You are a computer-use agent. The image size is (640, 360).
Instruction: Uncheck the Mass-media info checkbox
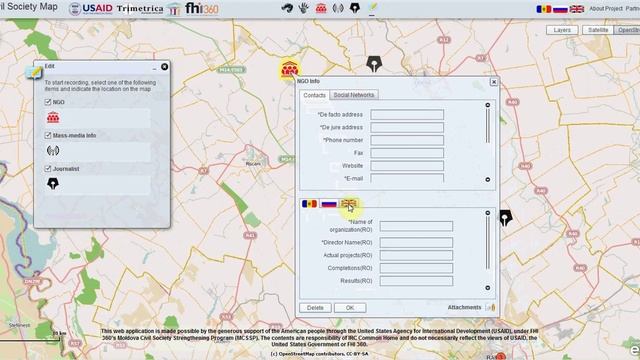[48, 135]
